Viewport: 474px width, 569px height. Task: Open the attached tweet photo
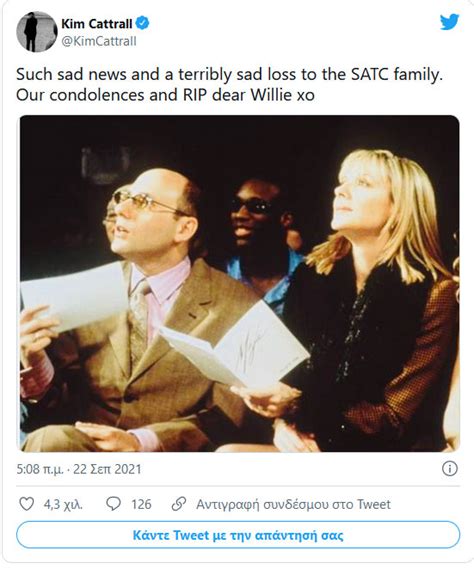[x=240, y=283]
